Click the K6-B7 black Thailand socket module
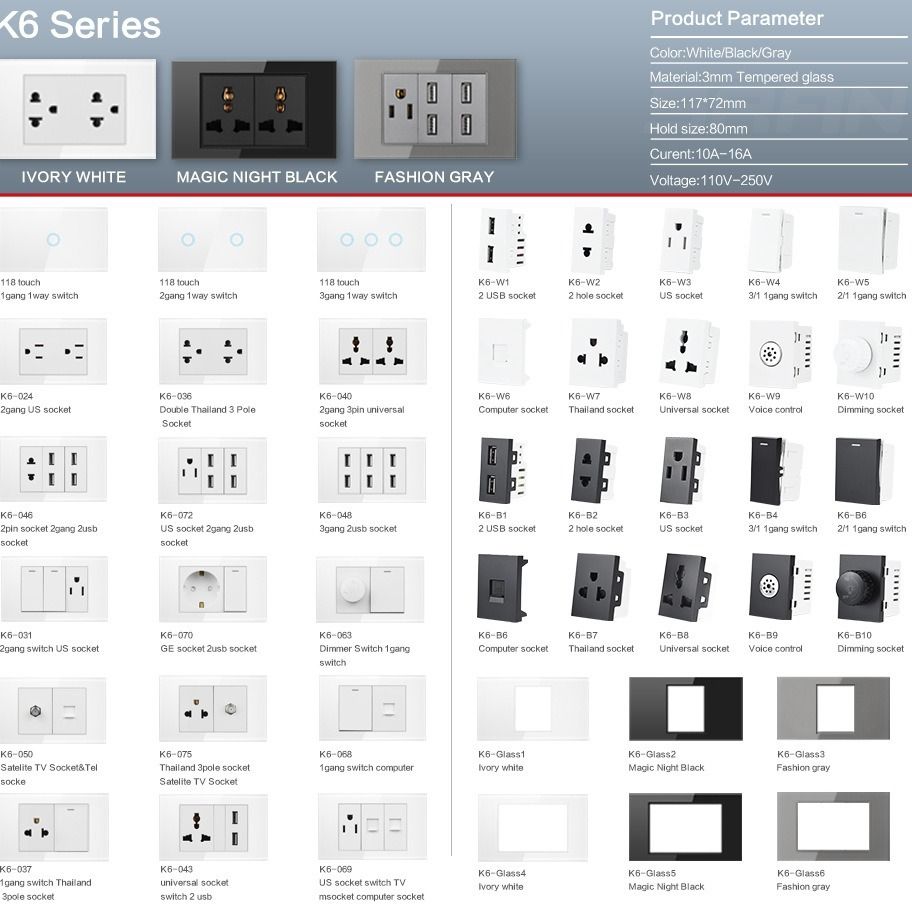The width and height of the screenshot is (912, 912). click(x=594, y=588)
